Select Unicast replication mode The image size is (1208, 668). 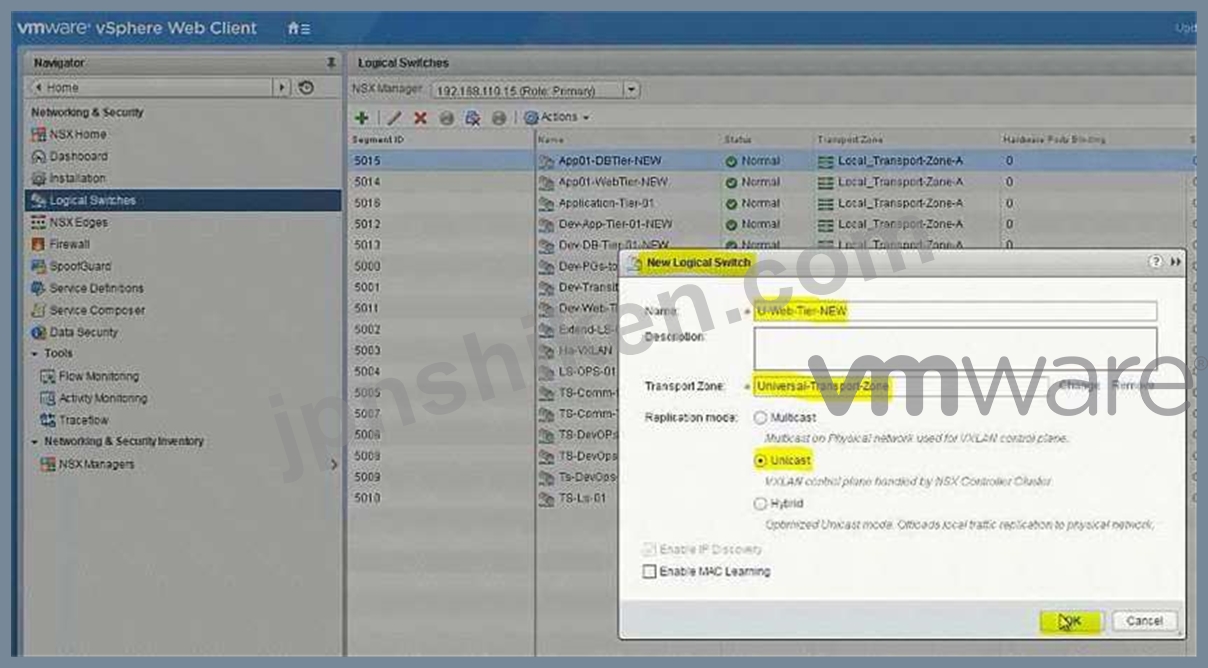tap(761, 460)
